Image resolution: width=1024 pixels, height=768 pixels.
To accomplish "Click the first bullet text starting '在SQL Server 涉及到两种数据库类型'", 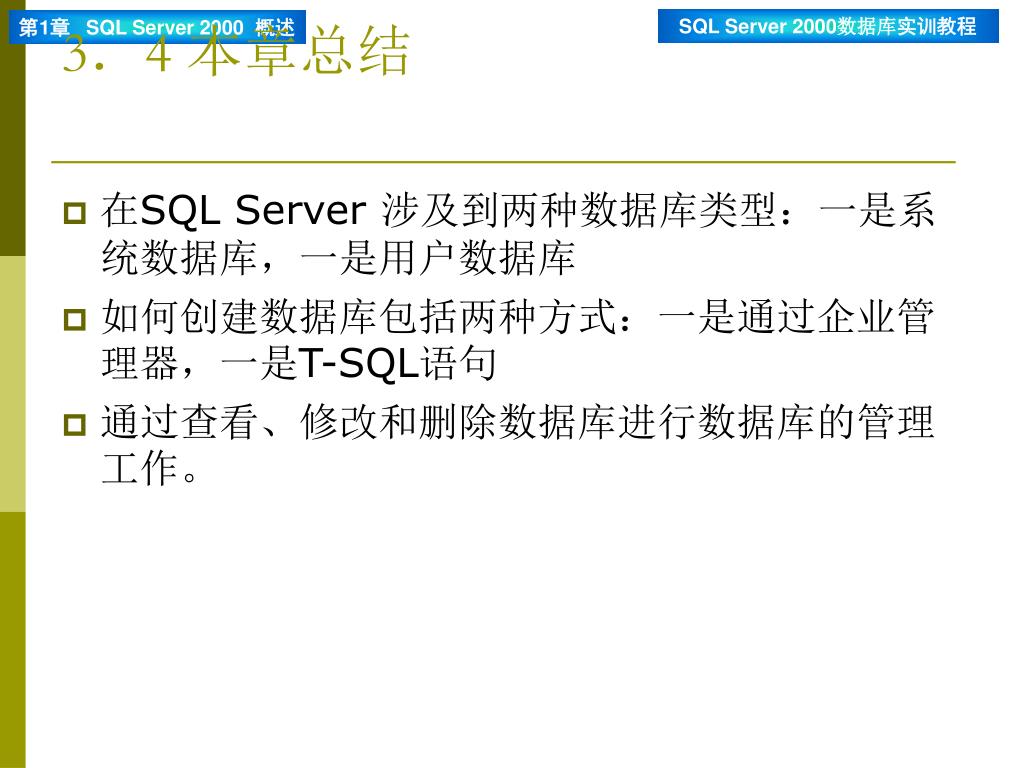I will 517,233.
